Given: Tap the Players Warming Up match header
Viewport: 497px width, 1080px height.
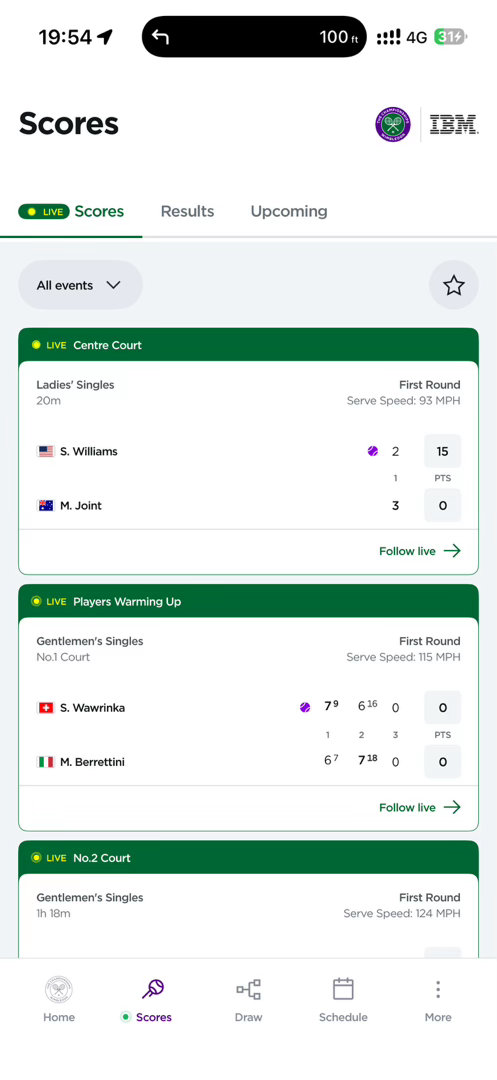Looking at the screenshot, I should click(x=248, y=601).
